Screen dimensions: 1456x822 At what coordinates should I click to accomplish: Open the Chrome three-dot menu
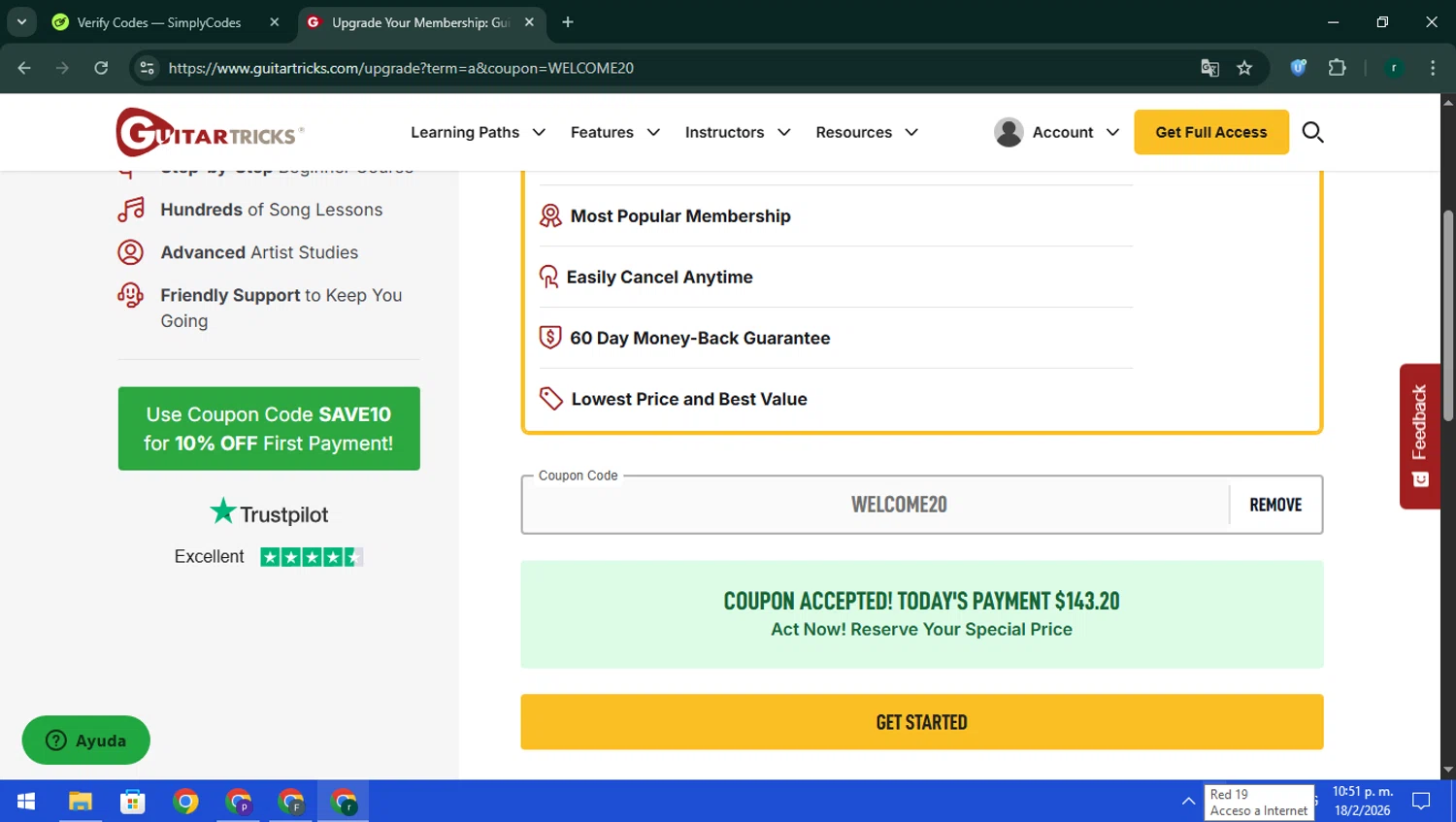pos(1433,68)
